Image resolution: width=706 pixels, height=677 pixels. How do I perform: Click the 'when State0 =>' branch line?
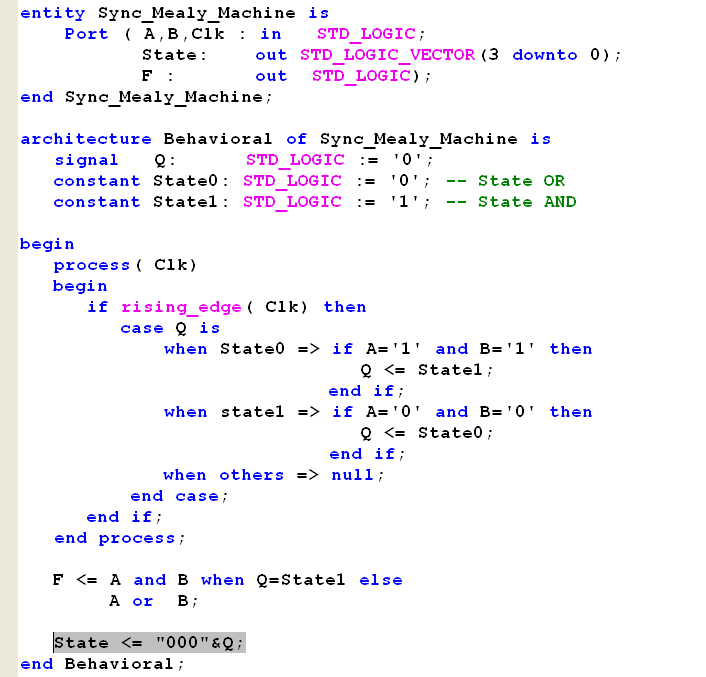[378, 349]
